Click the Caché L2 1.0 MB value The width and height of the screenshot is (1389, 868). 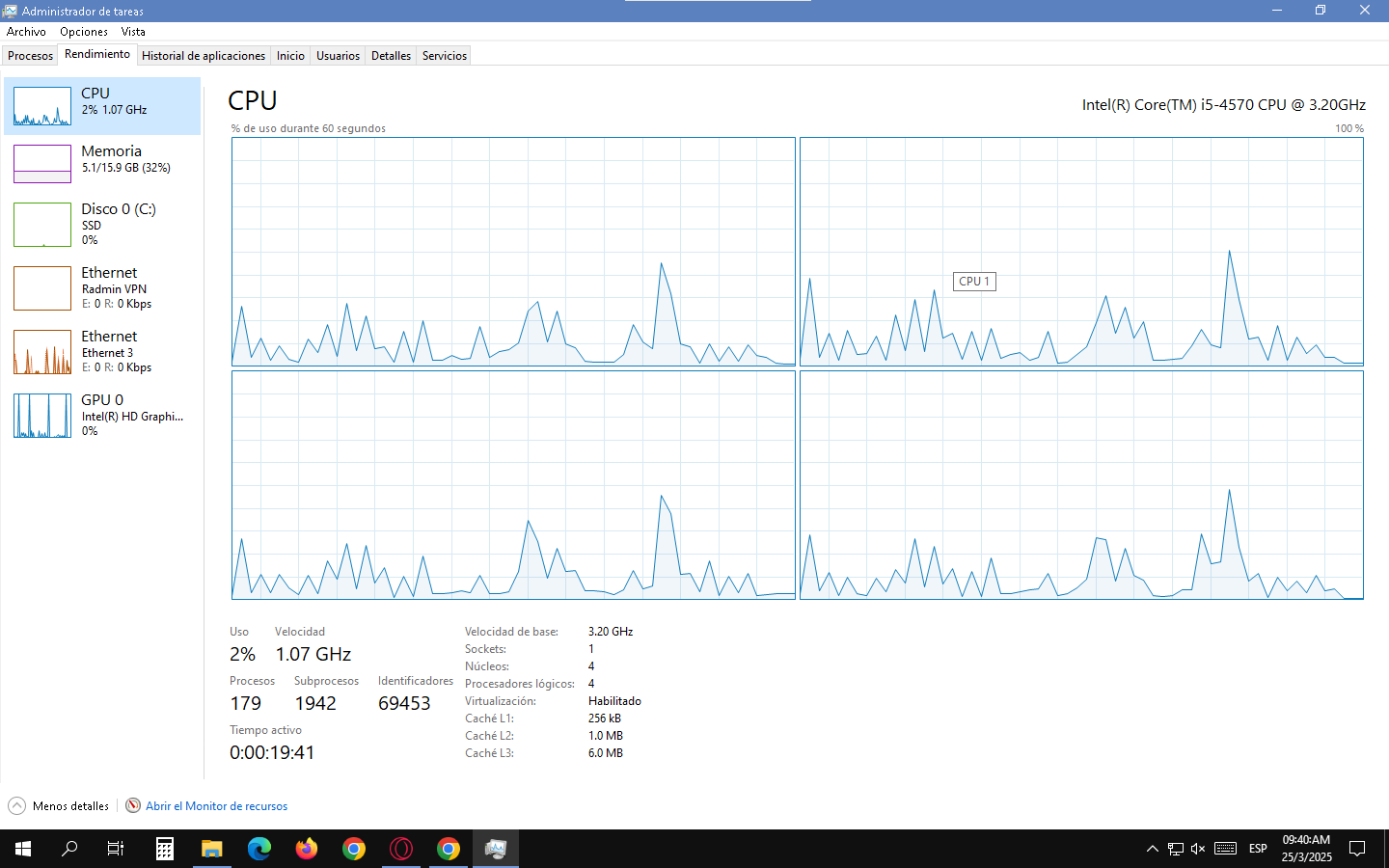606,736
